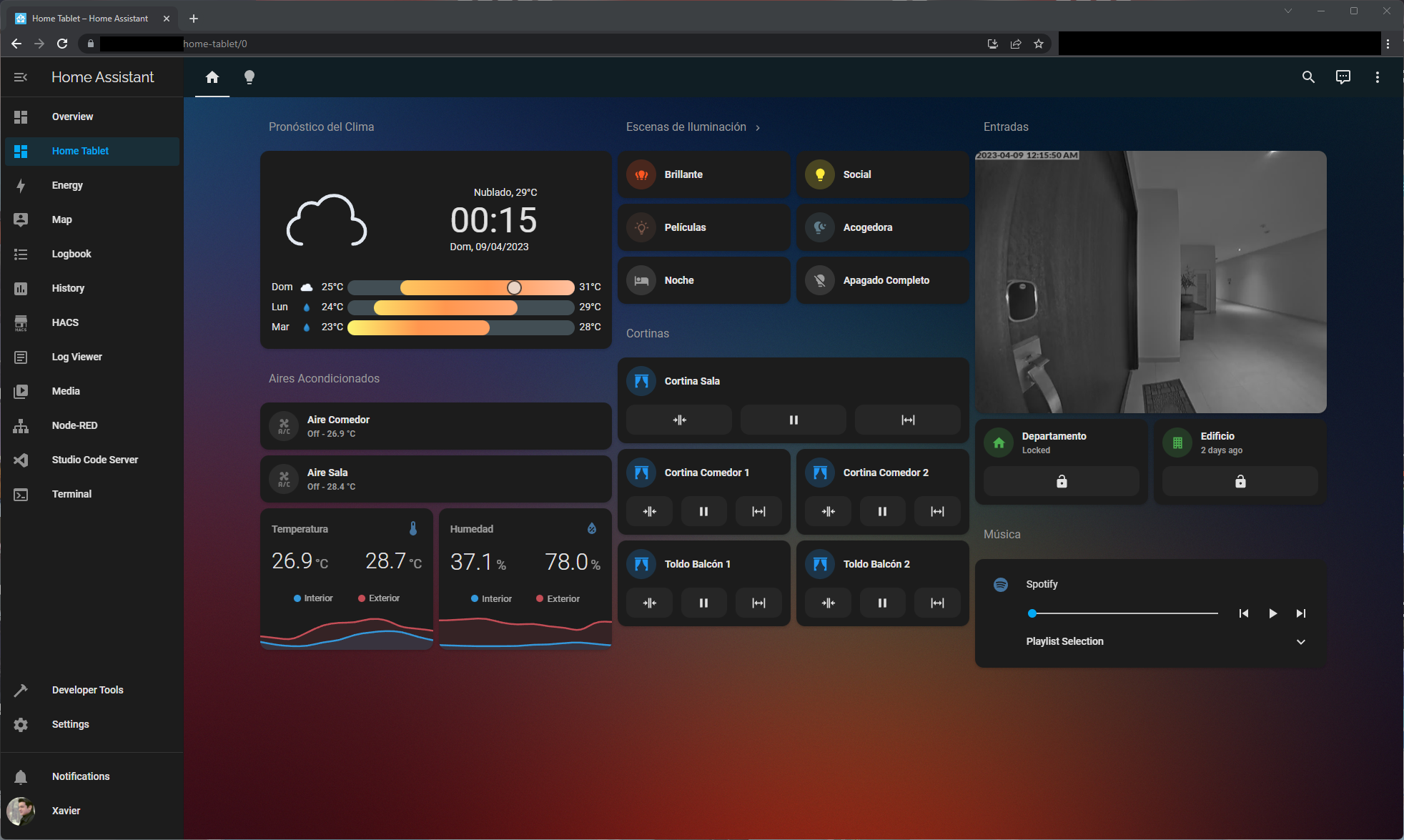Unlock the Departamento door lock
This screenshot has height=840, width=1404.
click(1061, 481)
